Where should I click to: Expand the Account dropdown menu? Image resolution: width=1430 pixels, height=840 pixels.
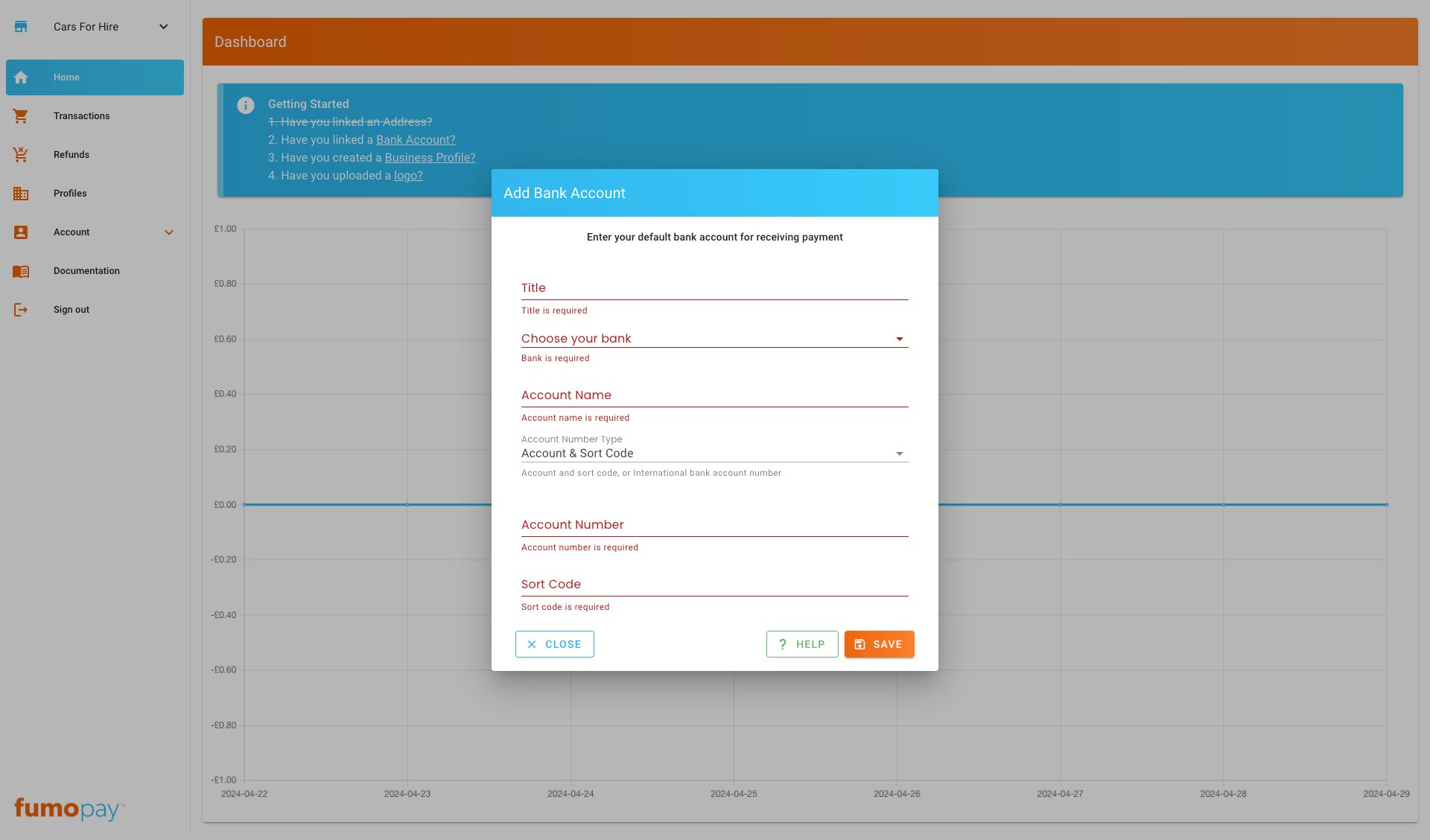coord(167,232)
